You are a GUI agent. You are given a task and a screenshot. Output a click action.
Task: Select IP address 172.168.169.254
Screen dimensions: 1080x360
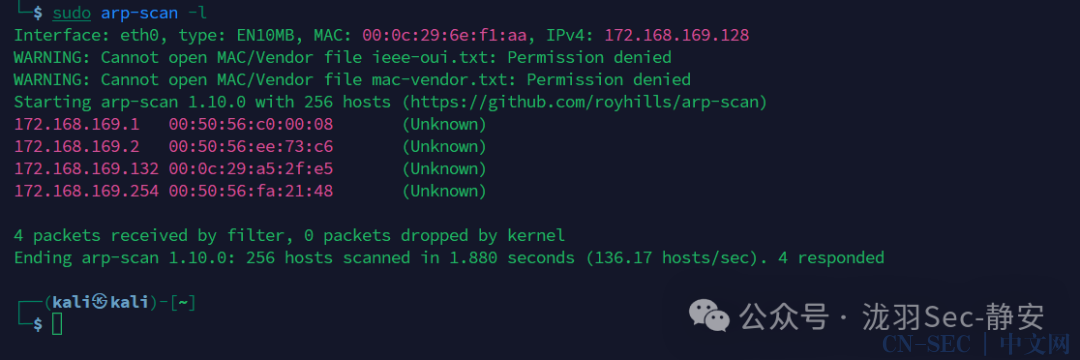86,191
